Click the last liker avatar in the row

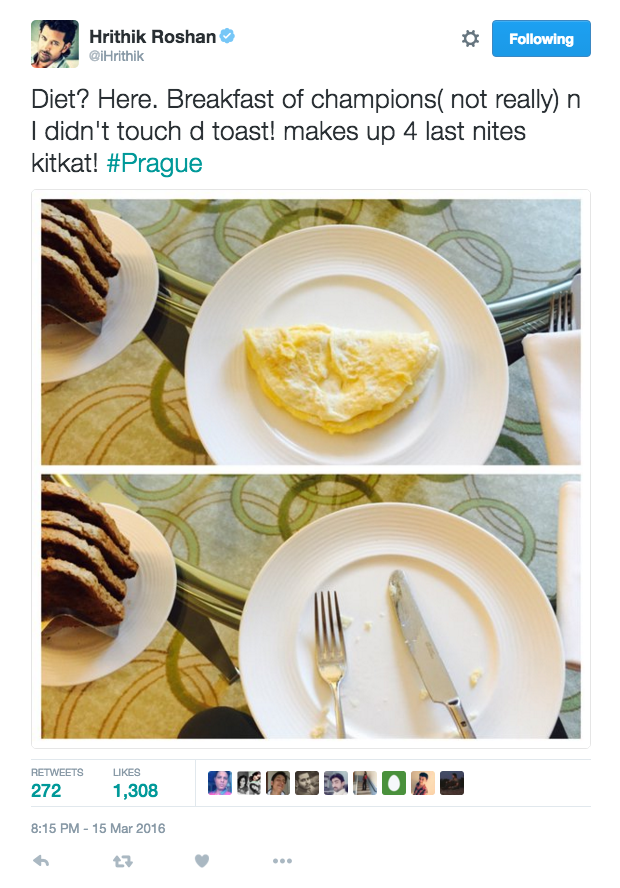coord(452,783)
